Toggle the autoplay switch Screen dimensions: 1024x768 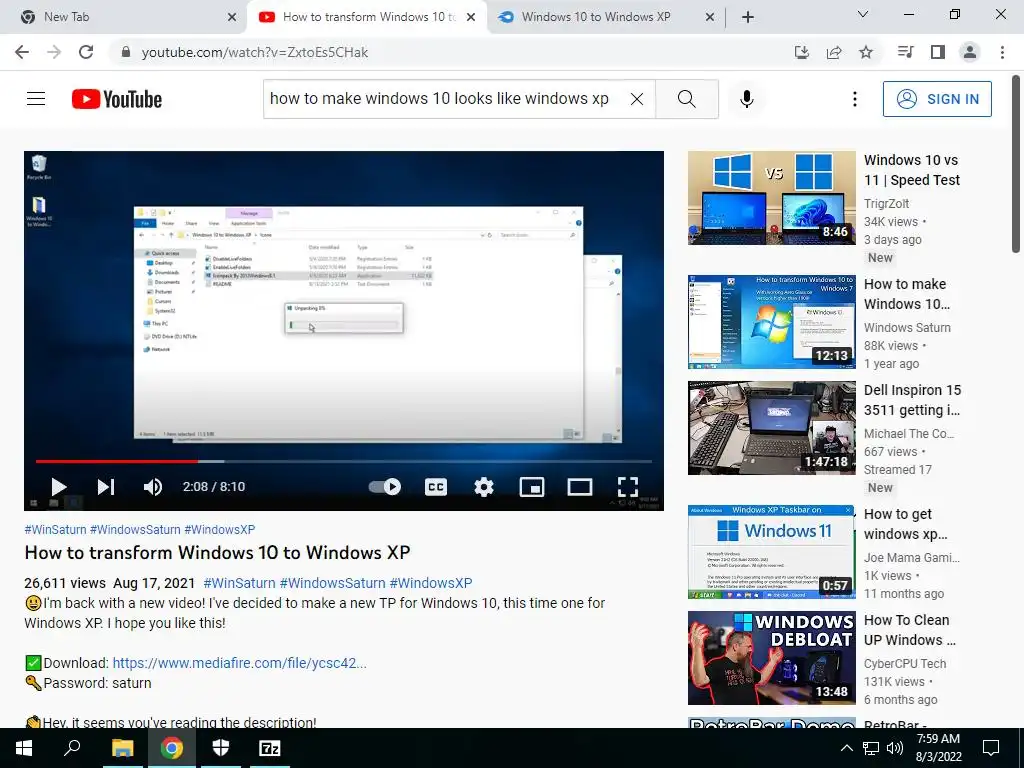click(385, 487)
